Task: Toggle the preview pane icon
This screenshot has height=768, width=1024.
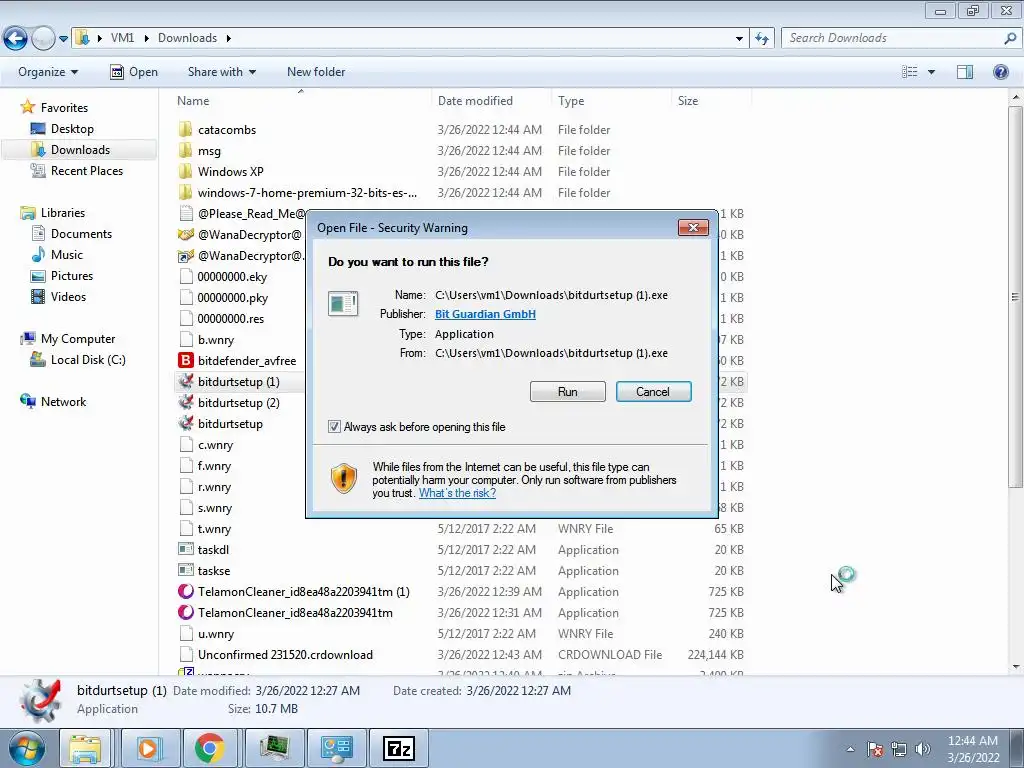Action: tap(965, 72)
